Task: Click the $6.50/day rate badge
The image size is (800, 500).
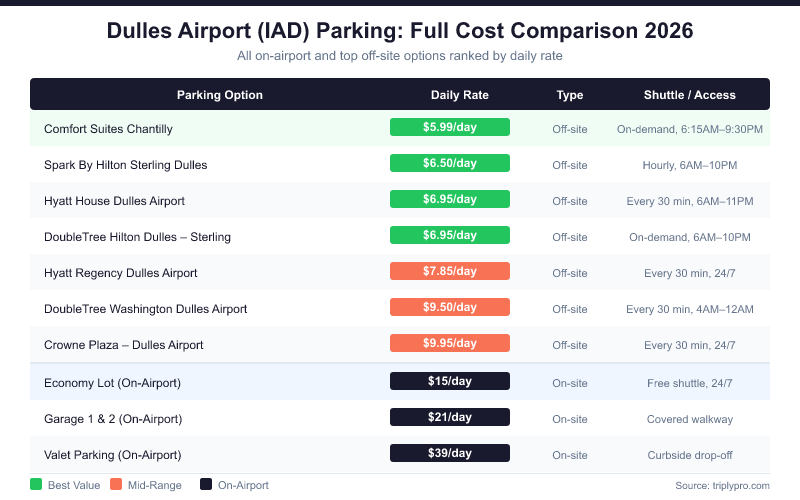Action: [x=450, y=163]
